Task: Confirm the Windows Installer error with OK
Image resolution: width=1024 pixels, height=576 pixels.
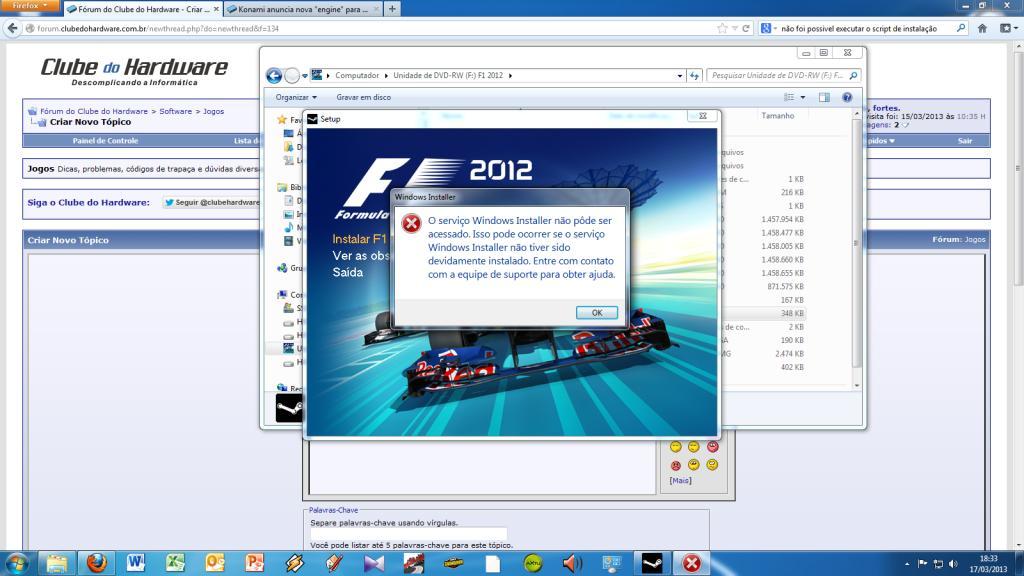Action: (x=597, y=312)
